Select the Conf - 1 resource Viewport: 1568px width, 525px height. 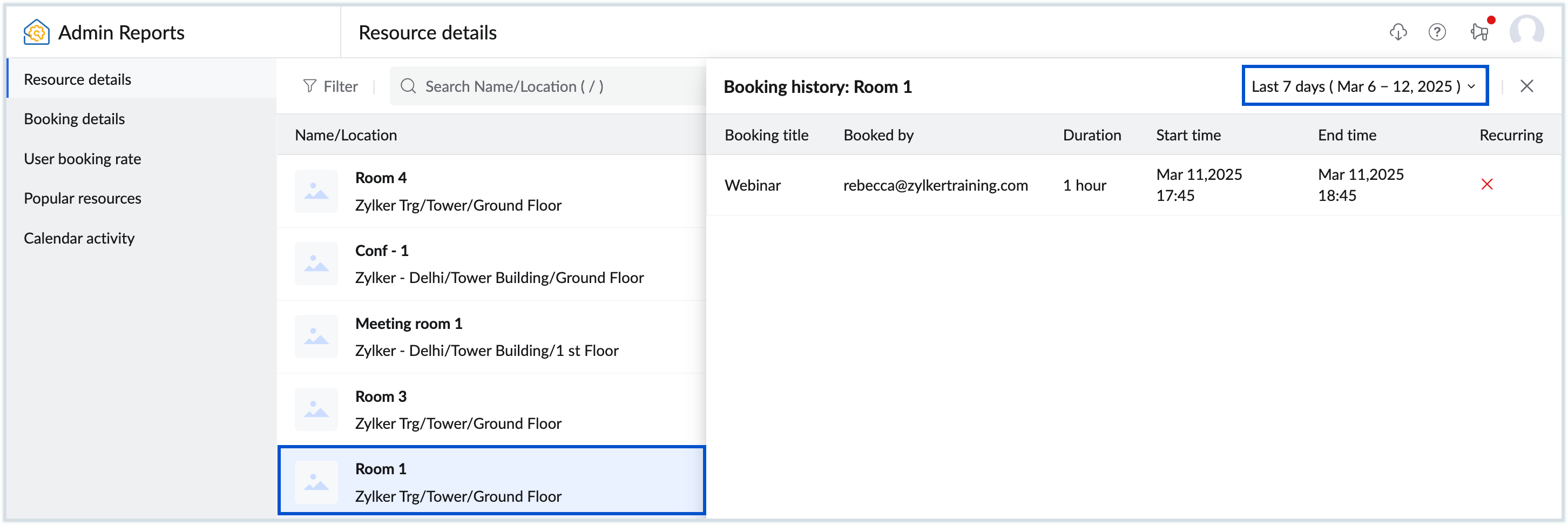tap(491, 264)
